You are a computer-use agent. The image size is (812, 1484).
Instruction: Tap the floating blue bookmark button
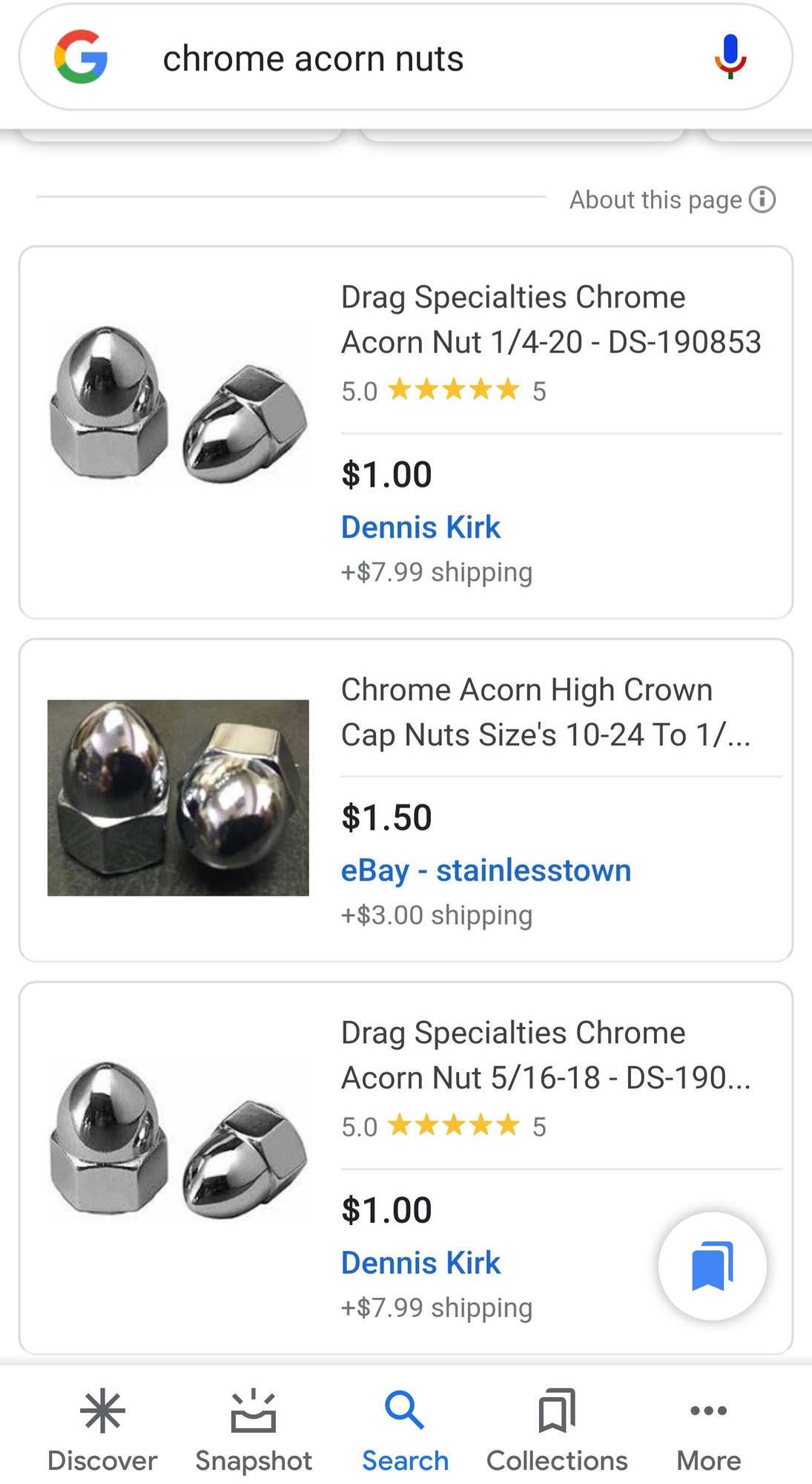tap(712, 1266)
